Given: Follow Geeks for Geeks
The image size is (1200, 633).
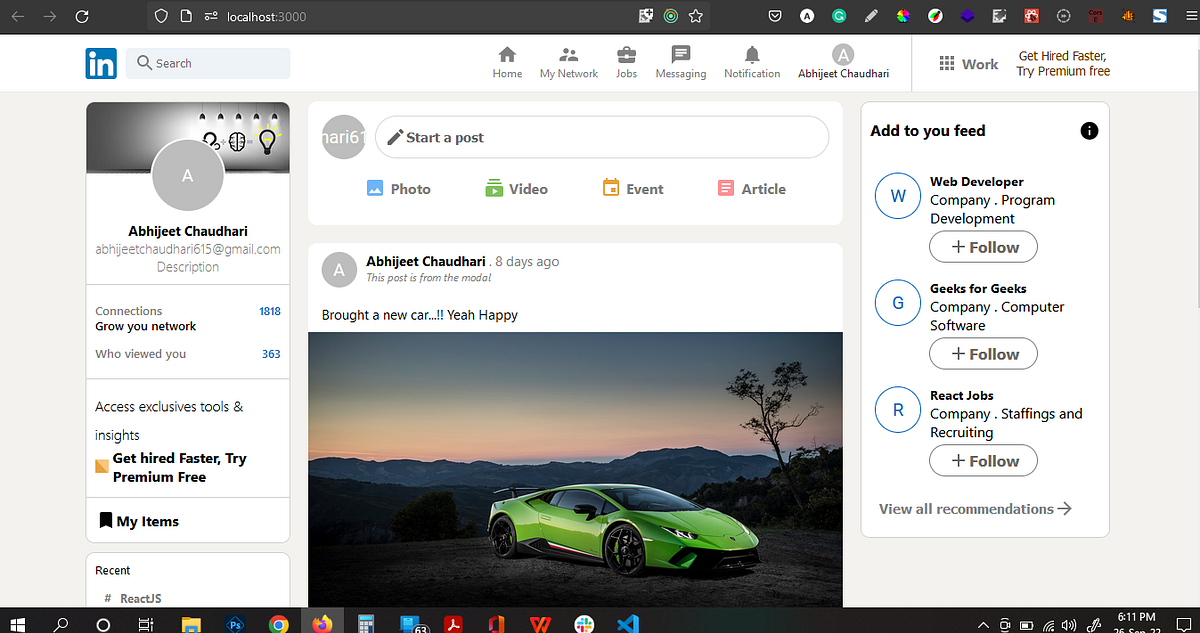Looking at the screenshot, I should (x=983, y=353).
